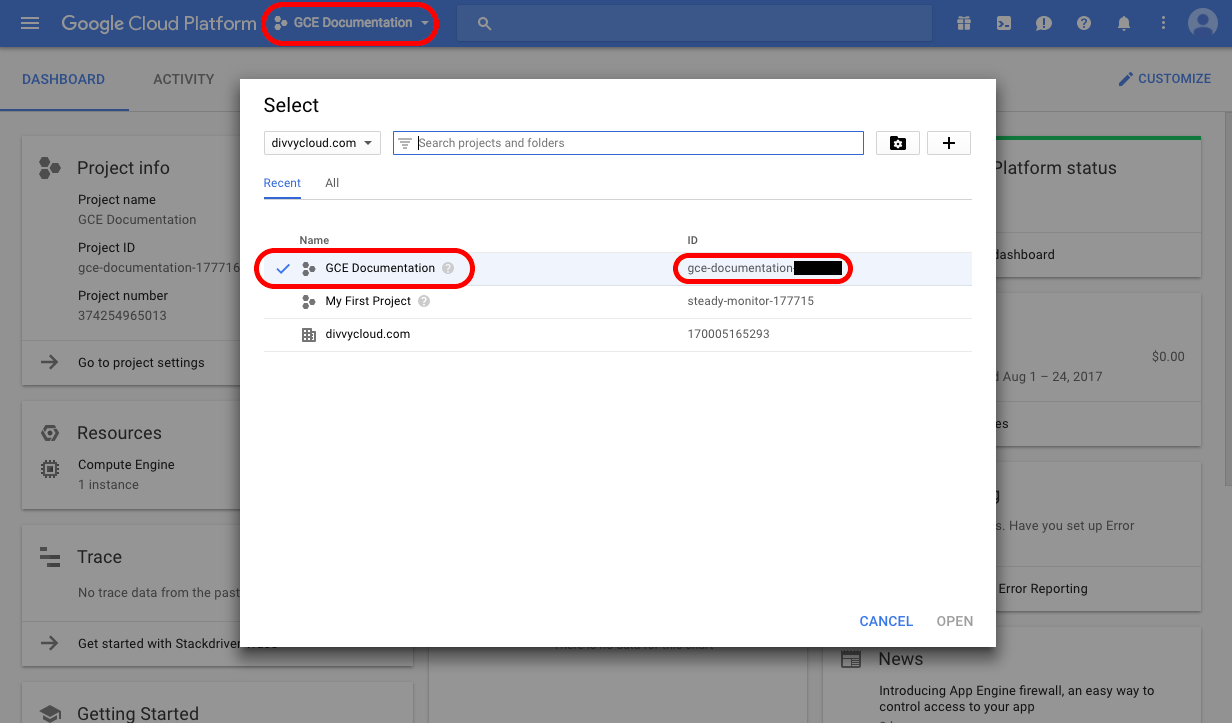Open the user account avatar
This screenshot has width=1232, height=723.
pos(1202,23)
